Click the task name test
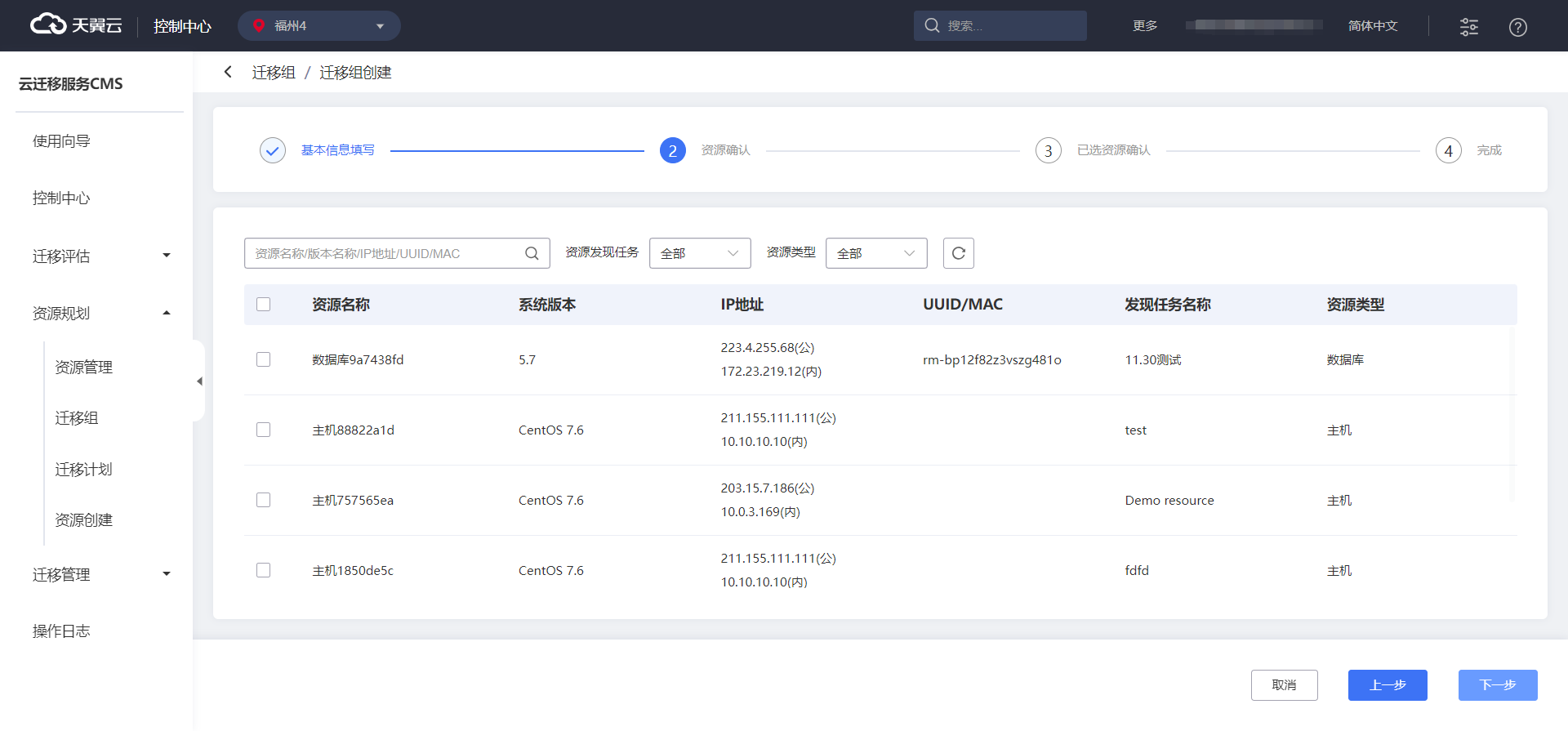Viewport: 1568px width, 731px height. [1135, 430]
